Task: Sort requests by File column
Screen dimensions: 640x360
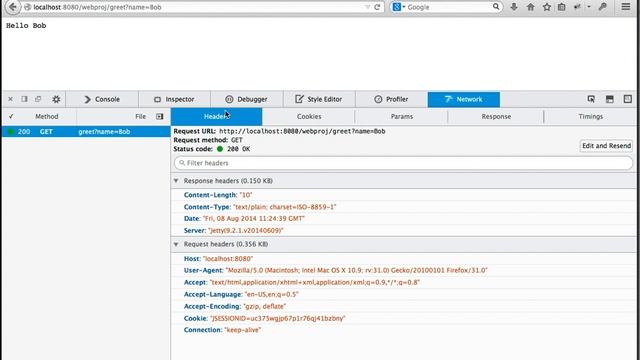Action: tap(140, 116)
